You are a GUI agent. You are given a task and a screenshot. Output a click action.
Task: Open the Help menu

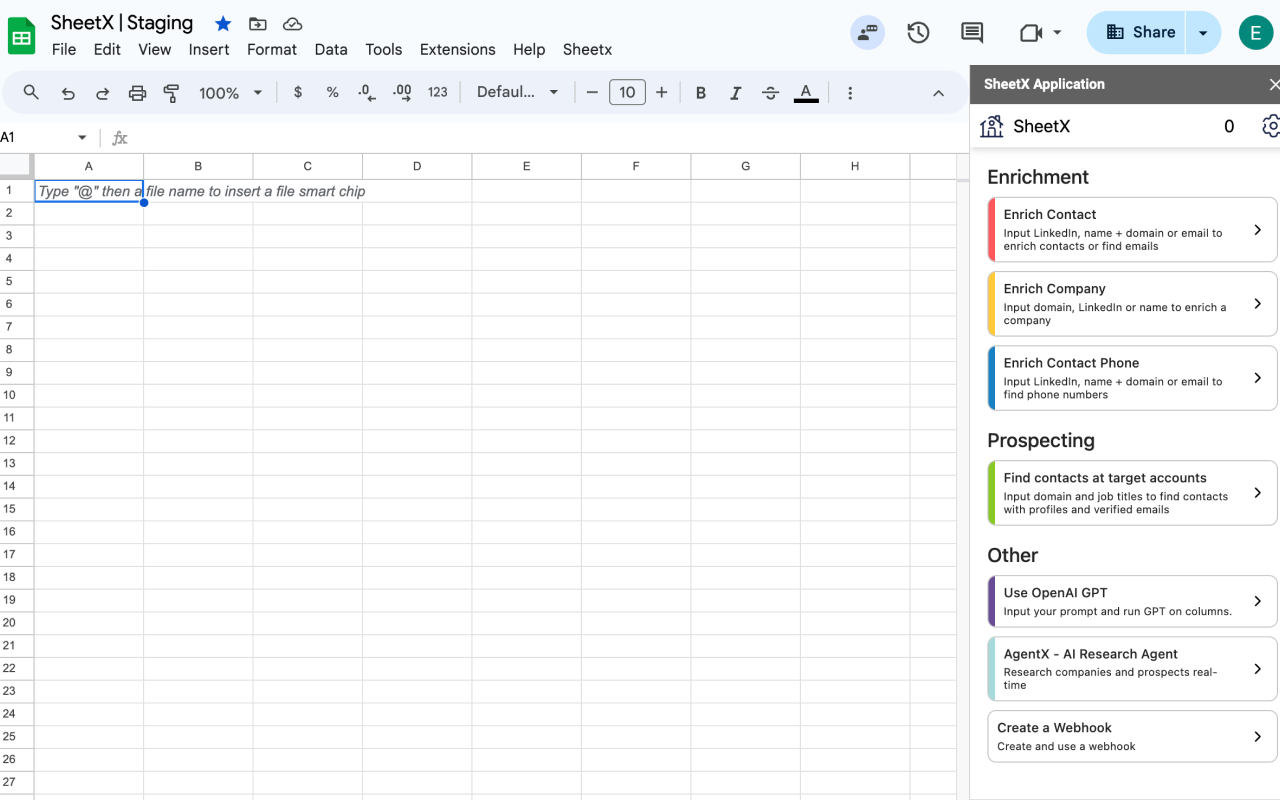point(529,49)
